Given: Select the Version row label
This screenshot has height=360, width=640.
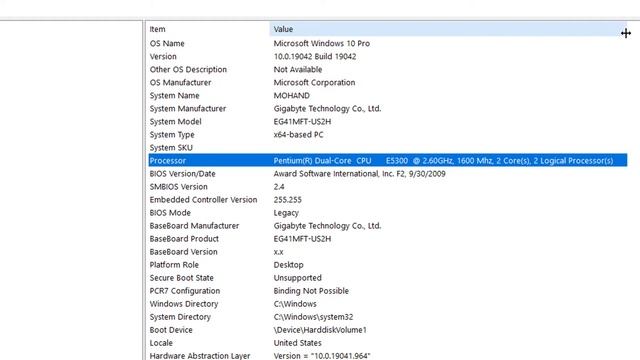Looking at the screenshot, I should click(x=163, y=56).
